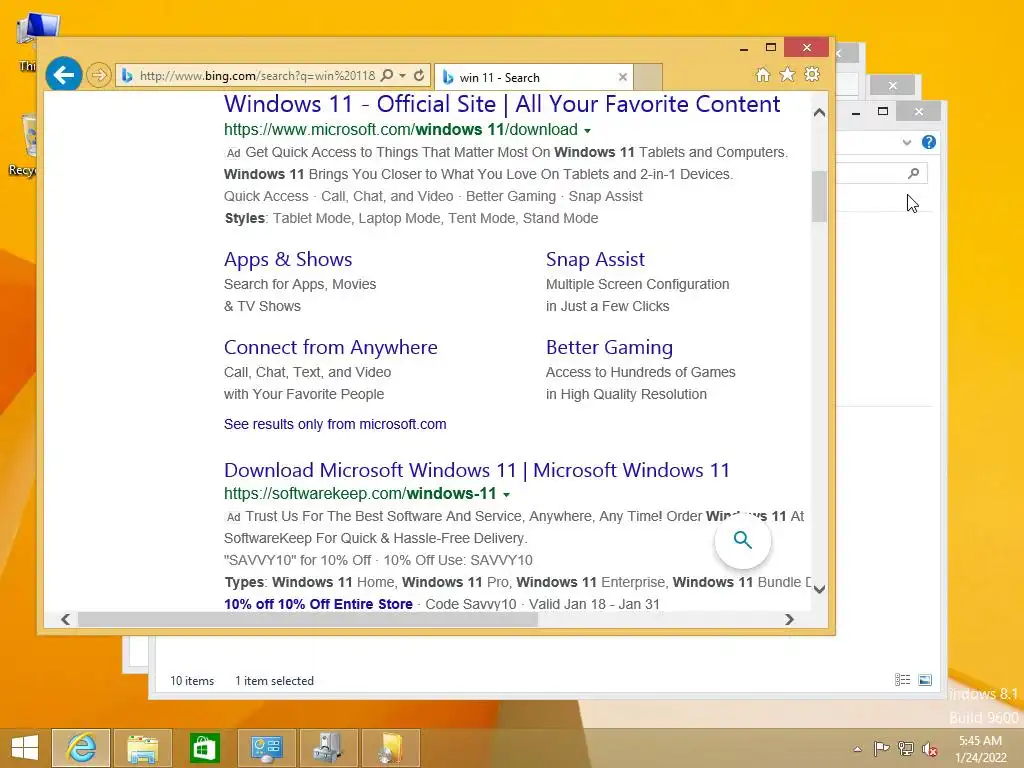Click Help icon in File Explorer window
The height and width of the screenshot is (768, 1024).
[929, 142]
